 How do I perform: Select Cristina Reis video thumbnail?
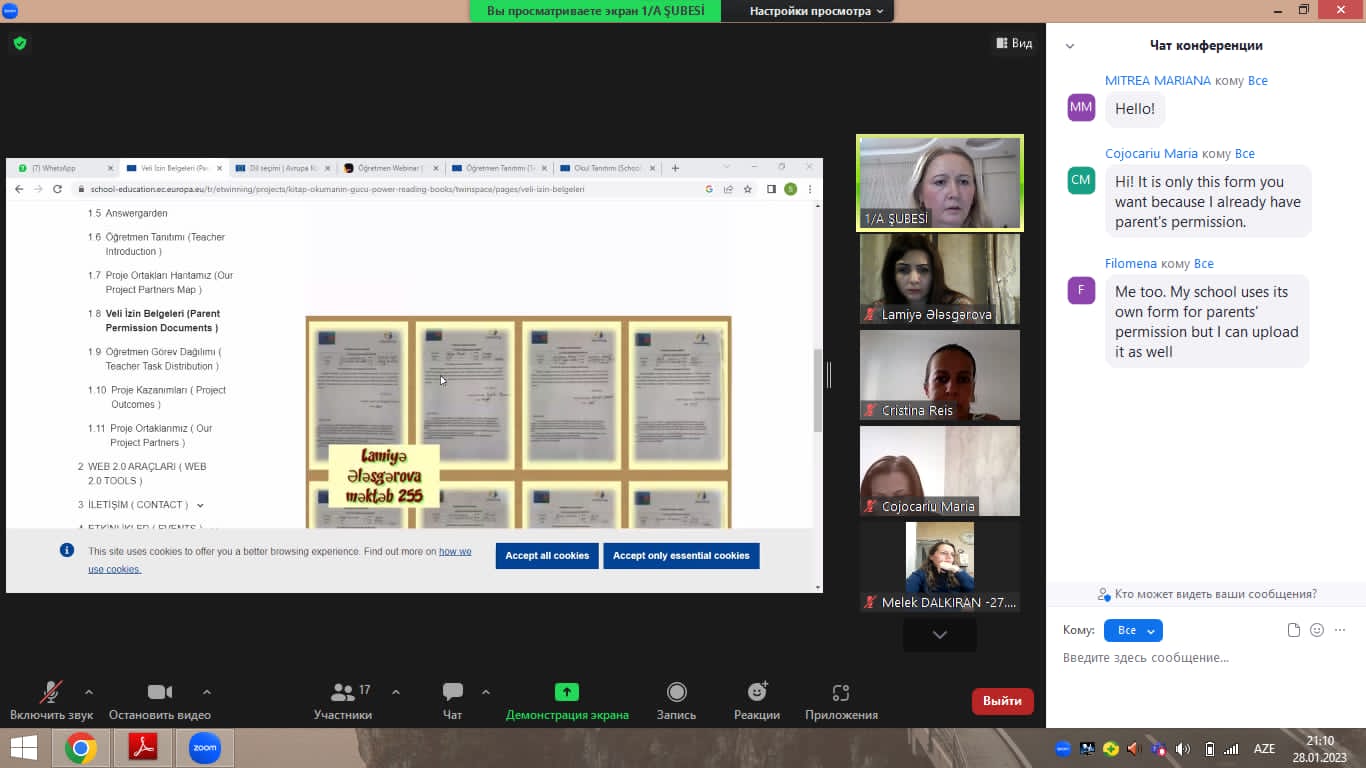coord(940,375)
